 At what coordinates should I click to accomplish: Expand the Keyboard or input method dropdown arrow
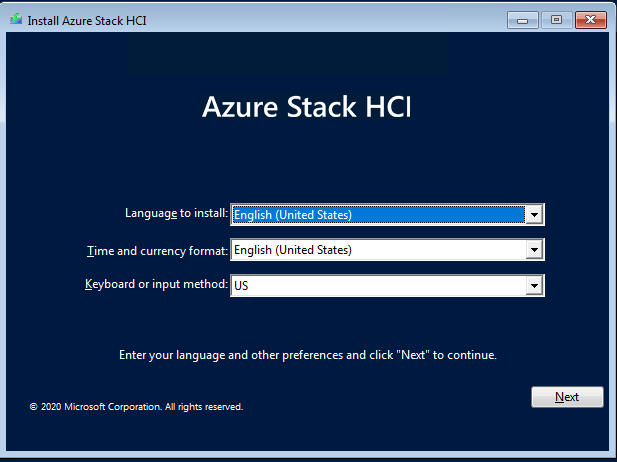[x=534, y=286]
